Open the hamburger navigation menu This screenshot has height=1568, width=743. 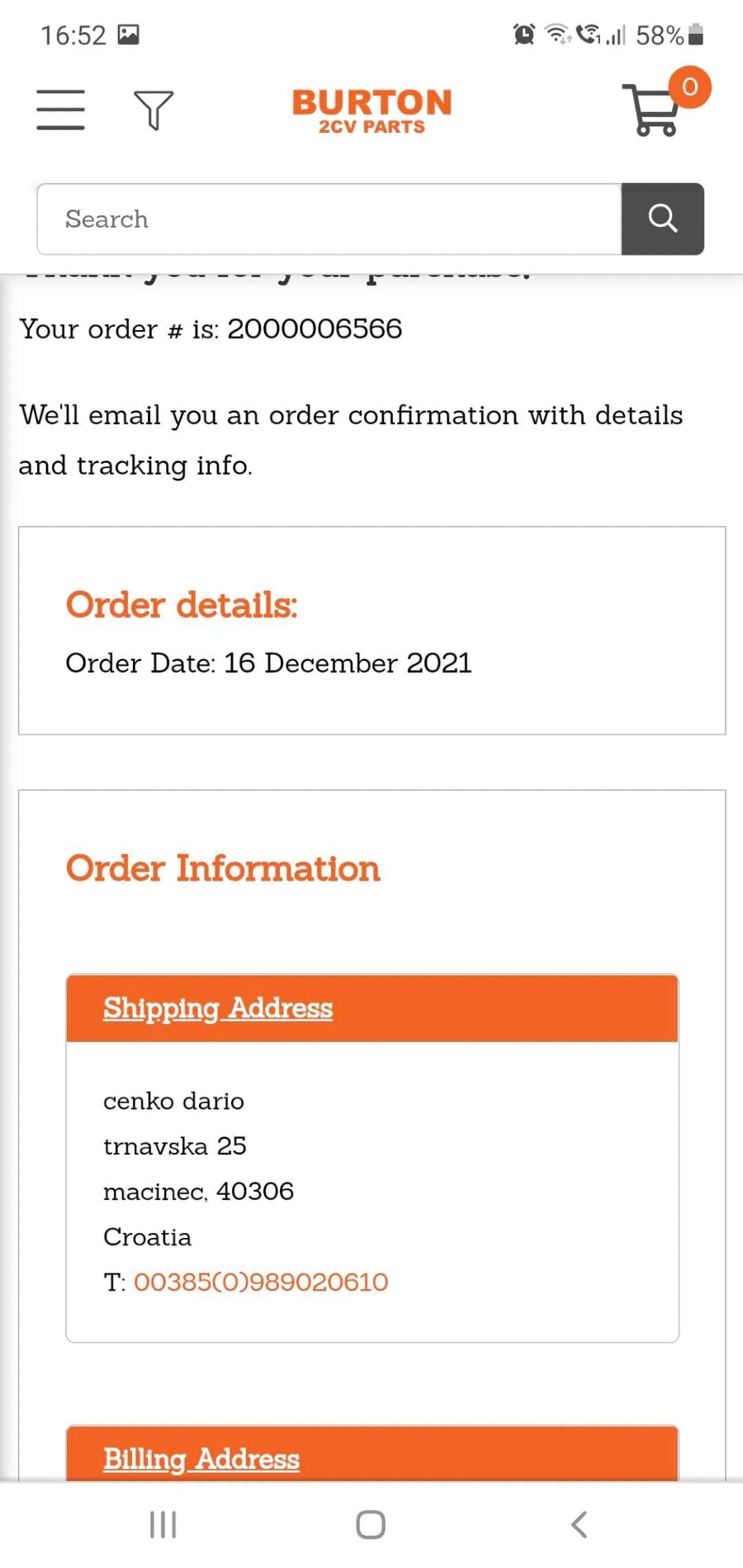(60, 110)
